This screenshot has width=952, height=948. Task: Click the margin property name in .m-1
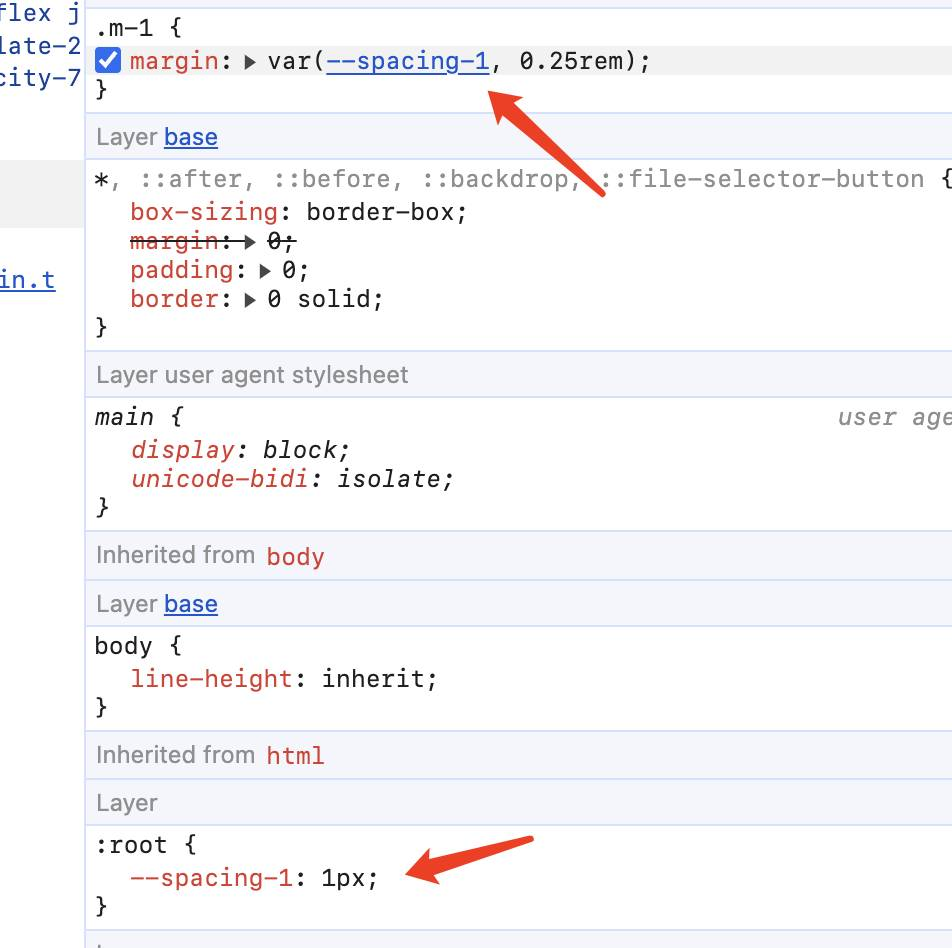(174, 61)
